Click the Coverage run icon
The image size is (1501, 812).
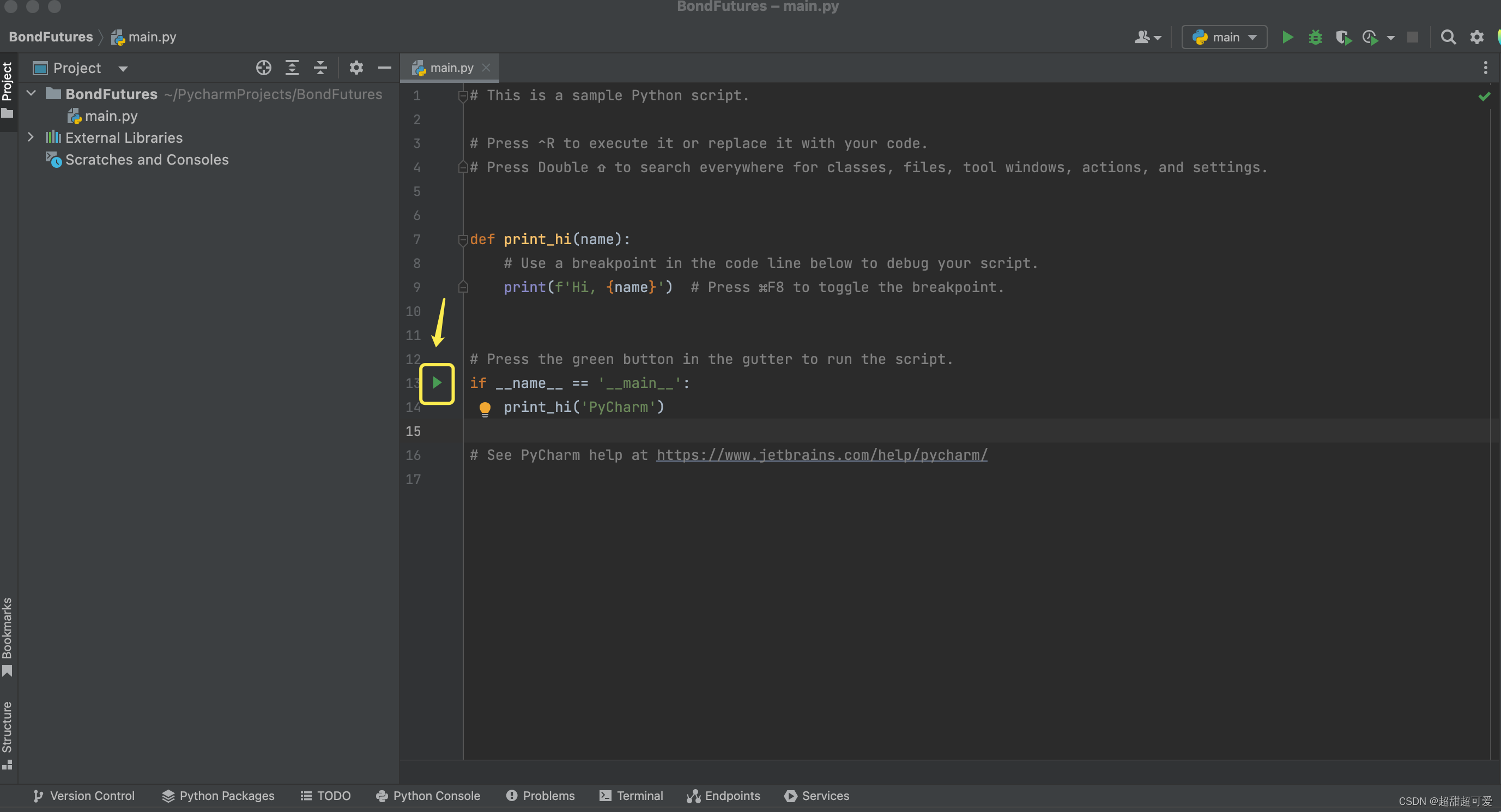point(1342,38)
